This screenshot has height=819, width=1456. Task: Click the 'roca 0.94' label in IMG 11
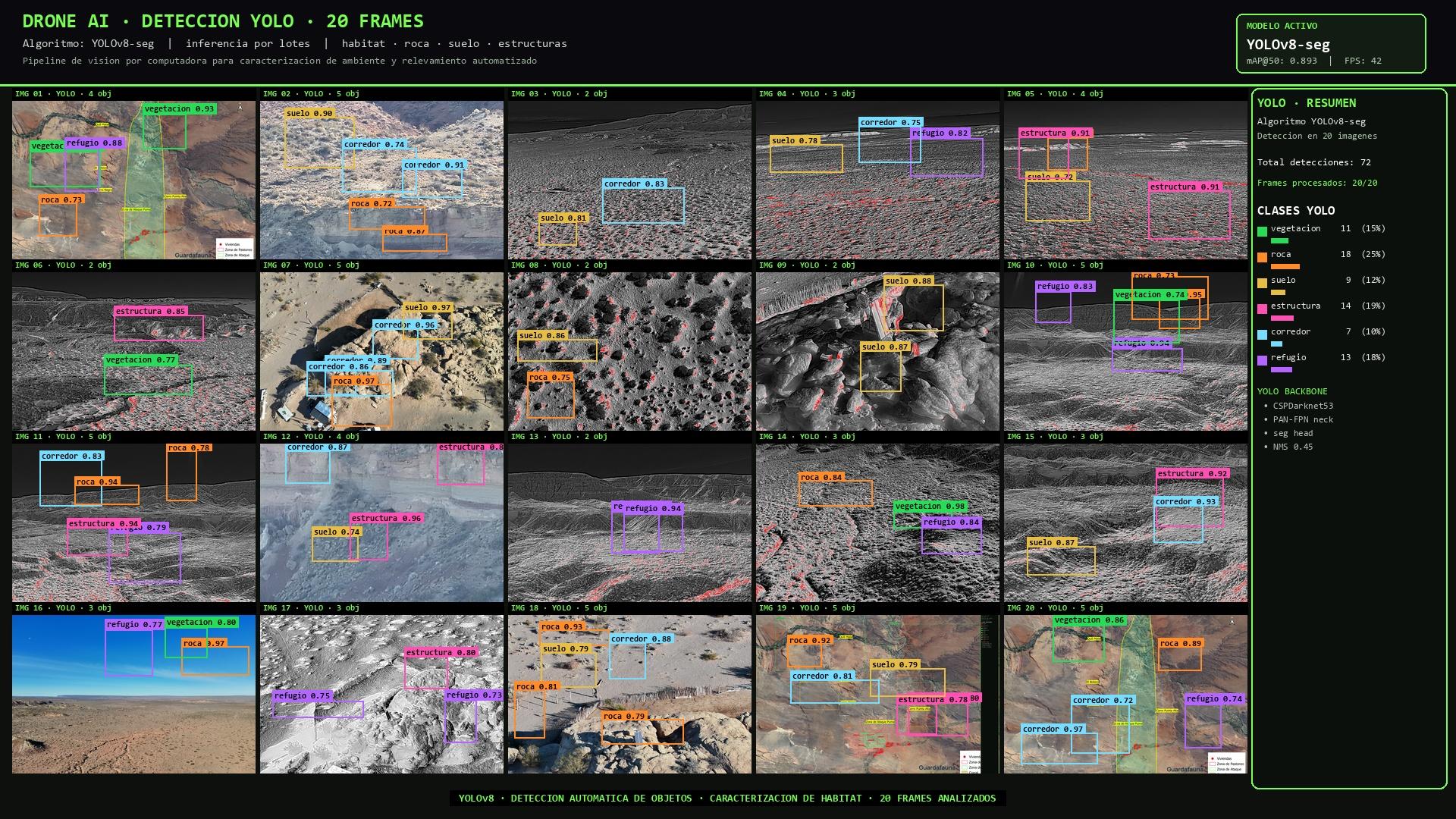[x=97, y=482]
